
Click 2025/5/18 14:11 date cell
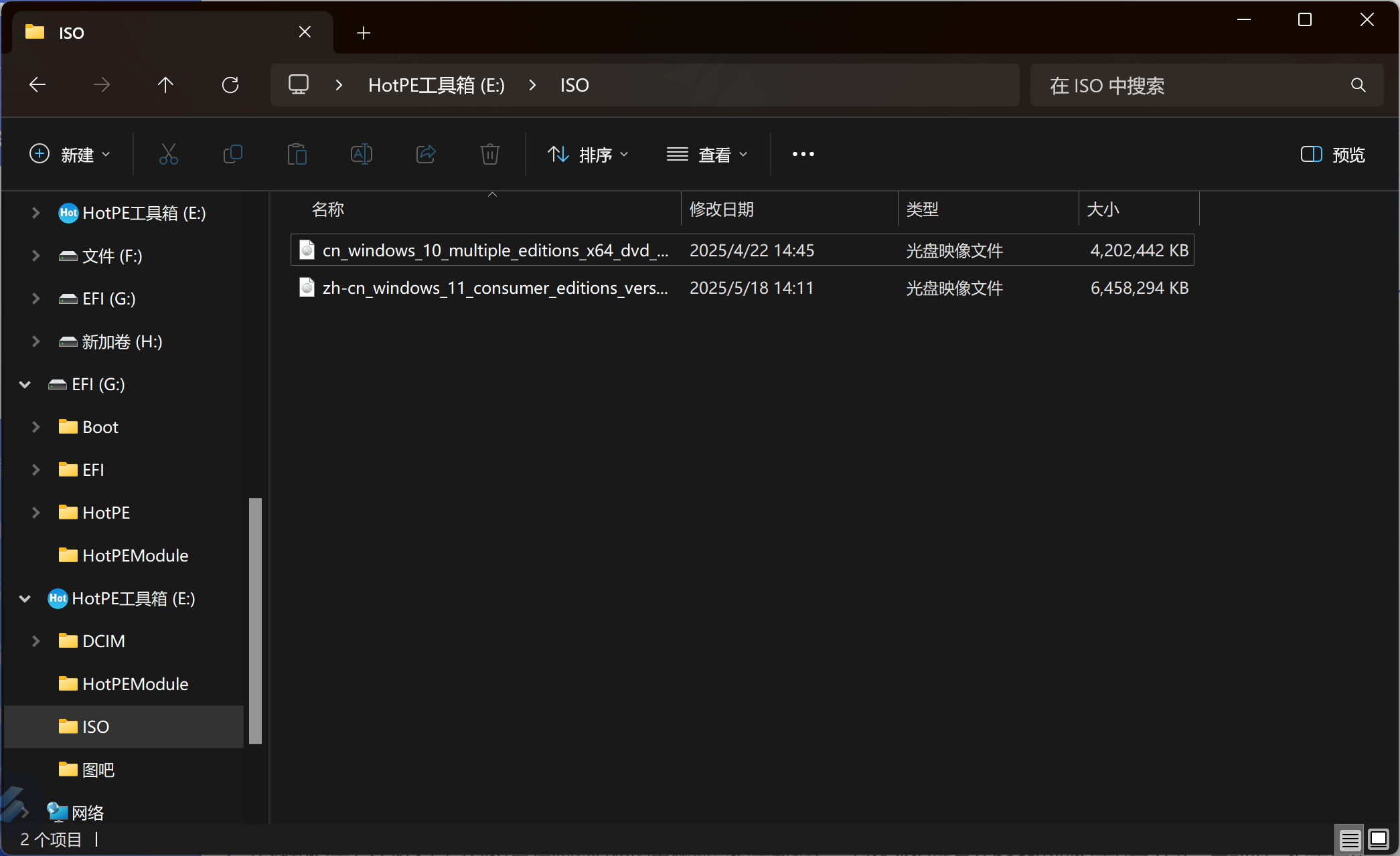coord(752,288)
